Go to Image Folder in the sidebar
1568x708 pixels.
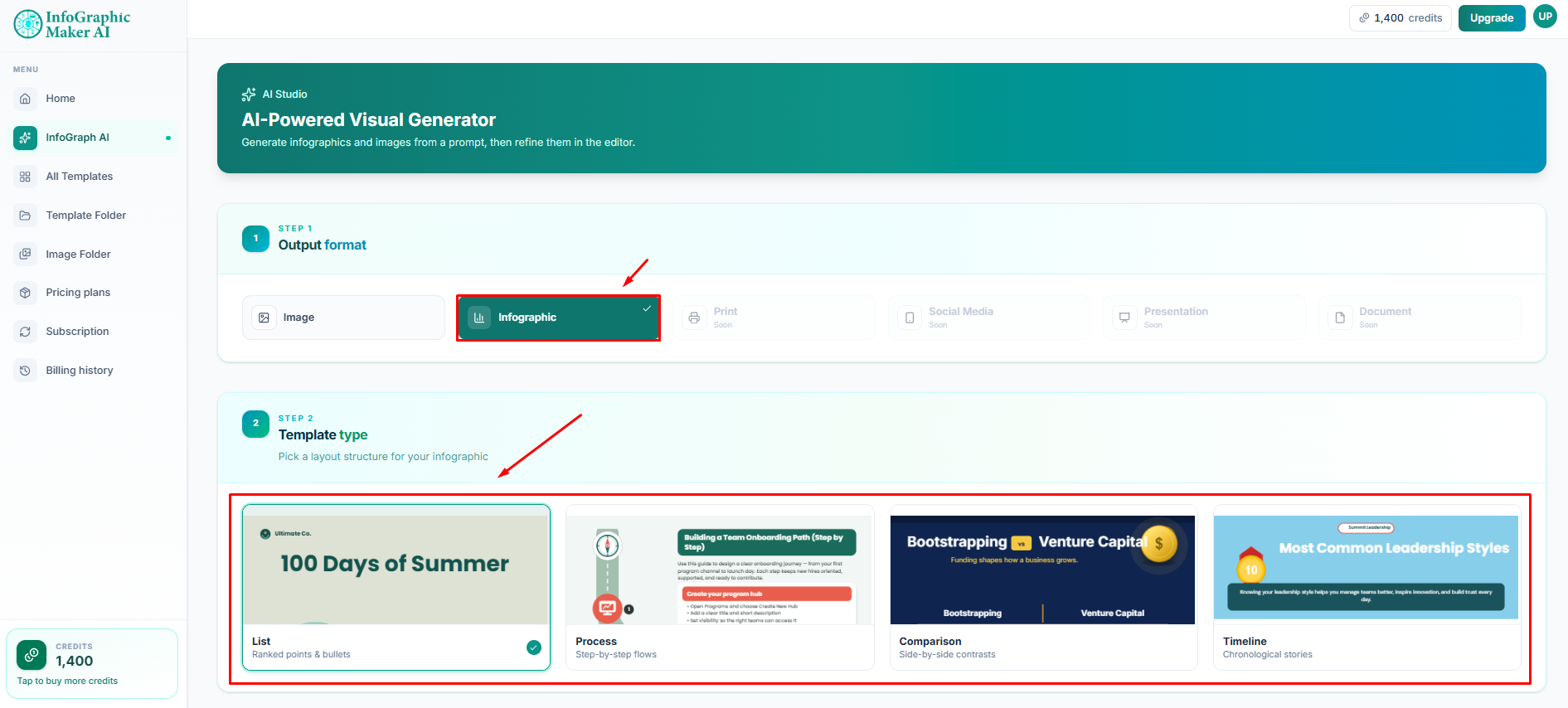click(95, 254)
